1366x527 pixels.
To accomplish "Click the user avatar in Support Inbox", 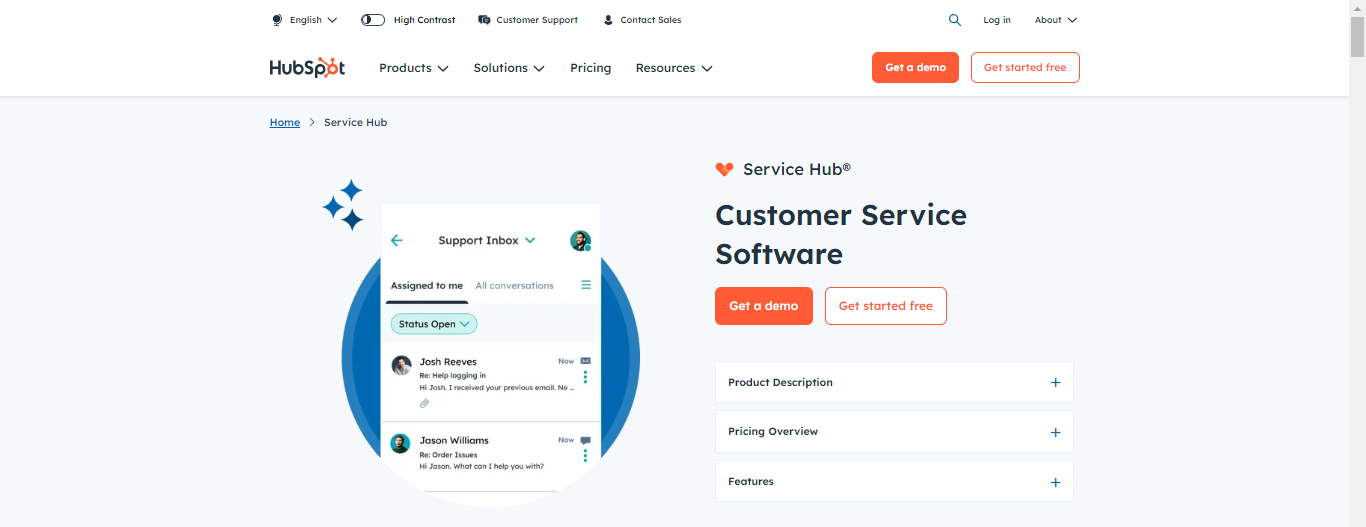I will 580,240.
